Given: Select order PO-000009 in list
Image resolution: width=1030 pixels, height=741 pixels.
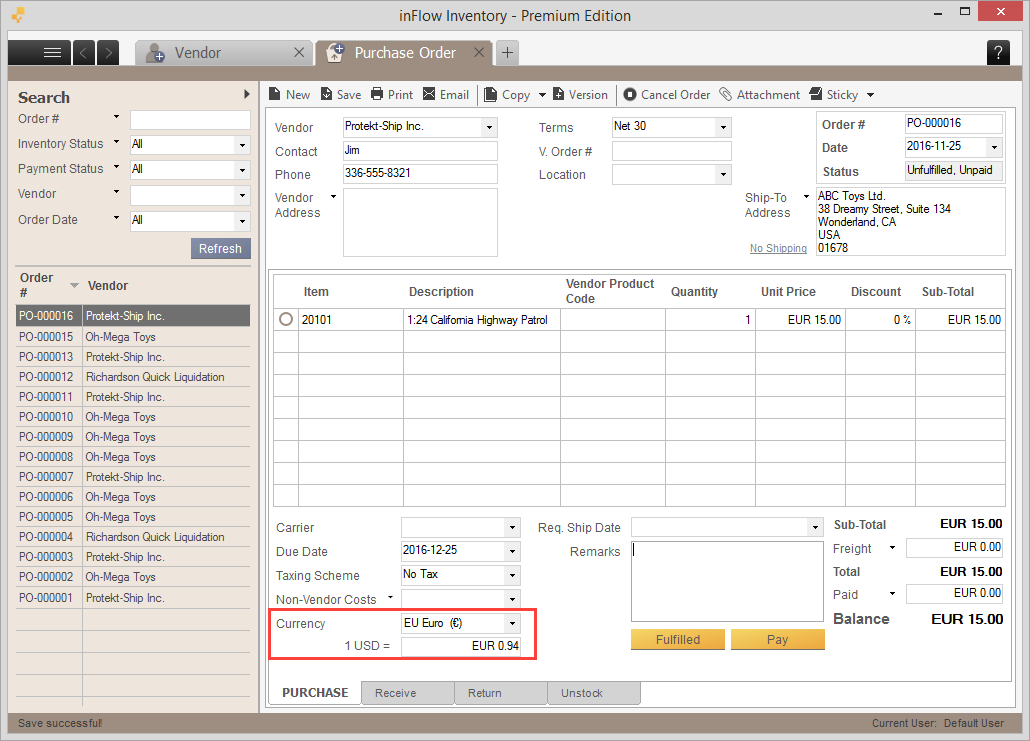Looking at the screenshot, I should click(x=133, y=437).
